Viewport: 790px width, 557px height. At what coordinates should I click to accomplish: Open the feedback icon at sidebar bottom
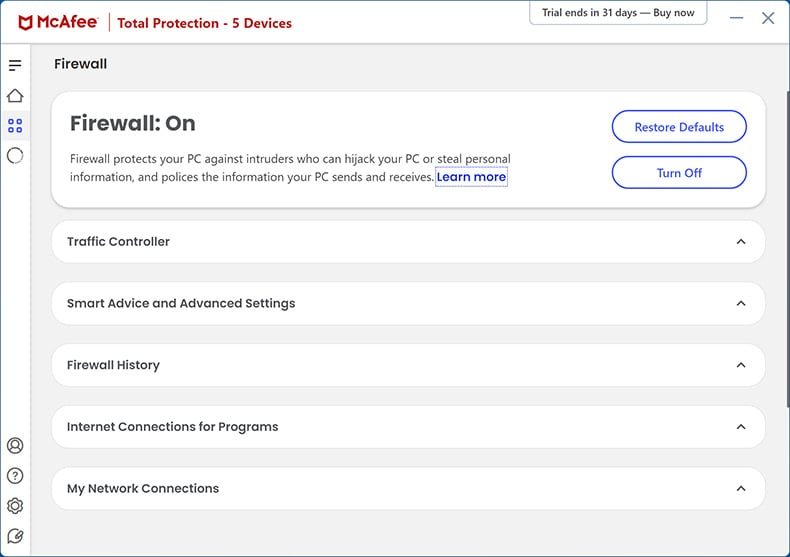click(15, 536)
